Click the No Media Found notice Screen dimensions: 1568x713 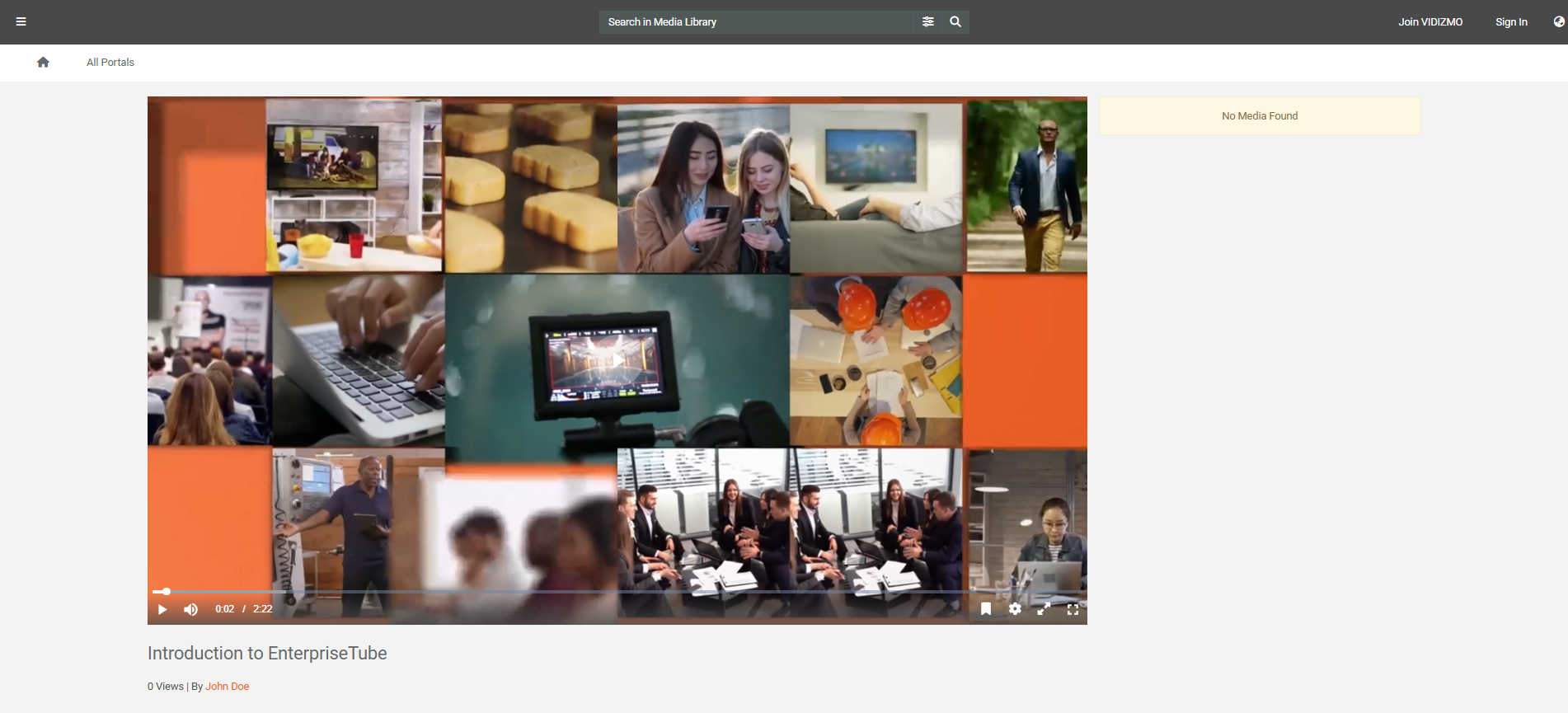(x=1259, y=116)
